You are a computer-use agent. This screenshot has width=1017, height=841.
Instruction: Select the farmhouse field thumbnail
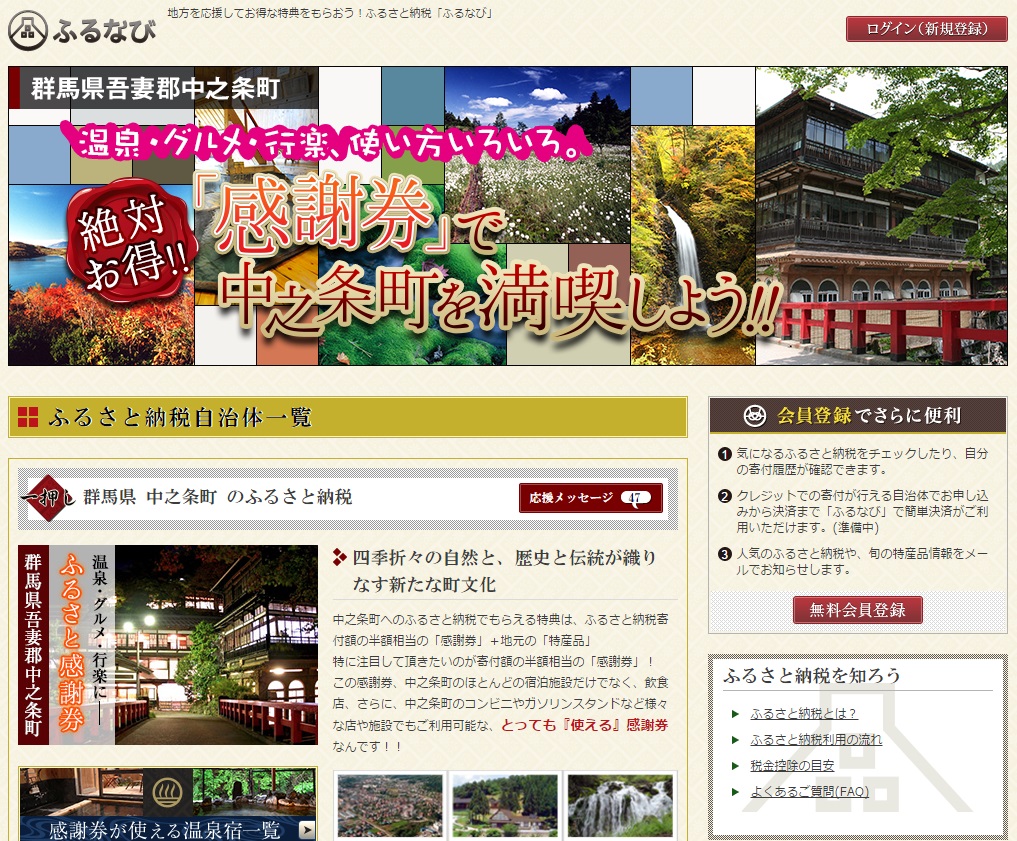(x=505, y=805)
